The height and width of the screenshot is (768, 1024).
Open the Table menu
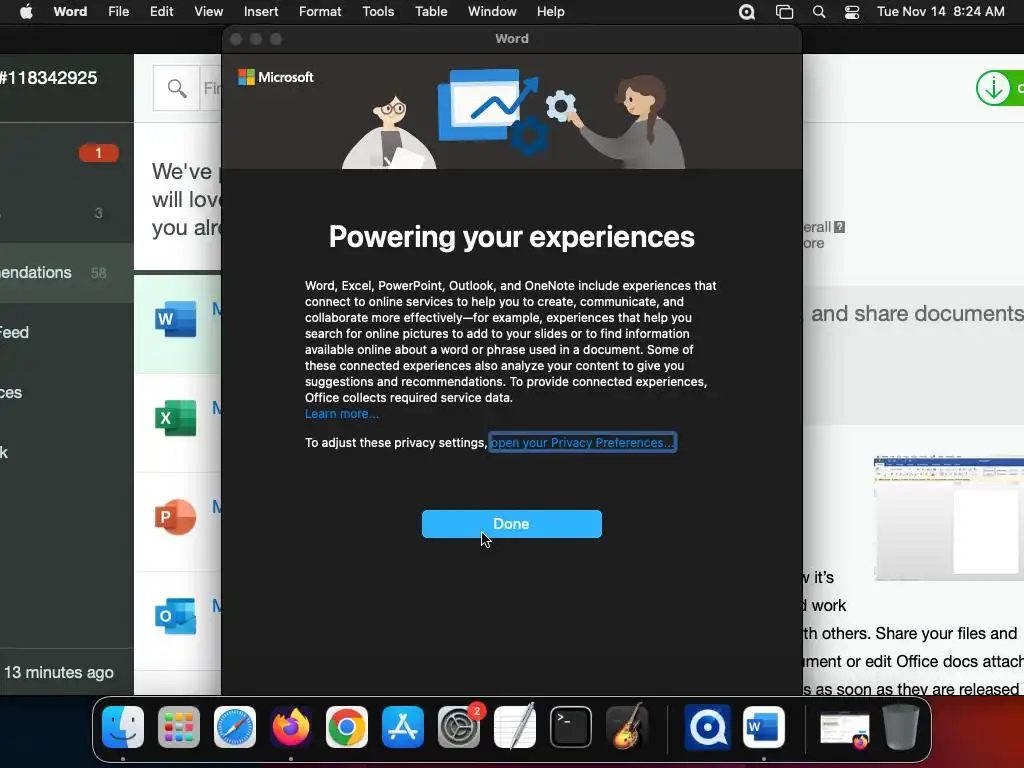tap(431, 12)
